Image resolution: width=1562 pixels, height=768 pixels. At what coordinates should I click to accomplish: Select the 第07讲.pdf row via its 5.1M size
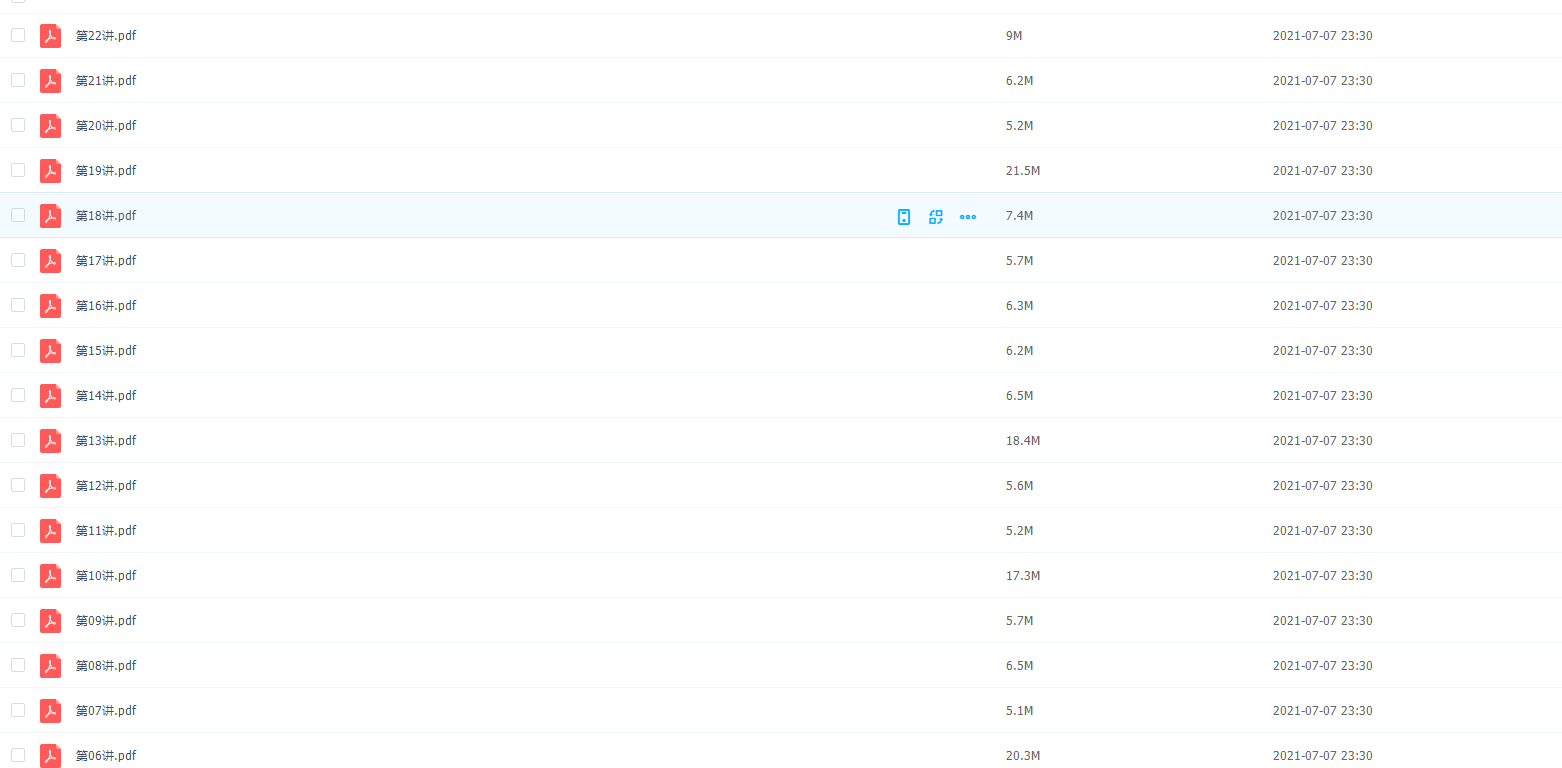(1019, 711)
